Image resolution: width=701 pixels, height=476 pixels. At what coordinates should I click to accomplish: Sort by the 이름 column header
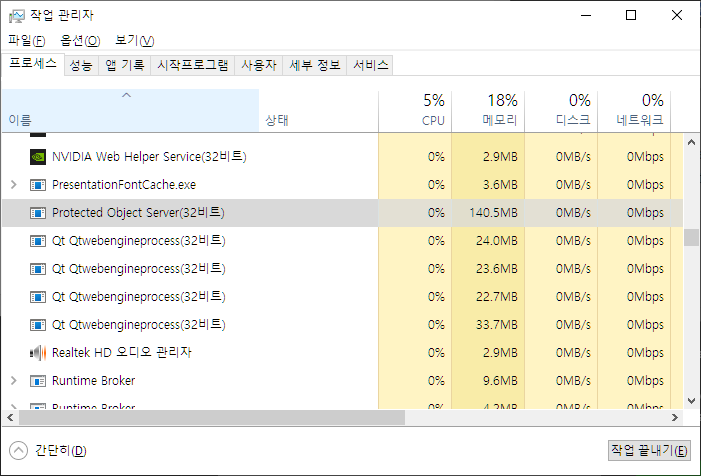tap(130, 110)
